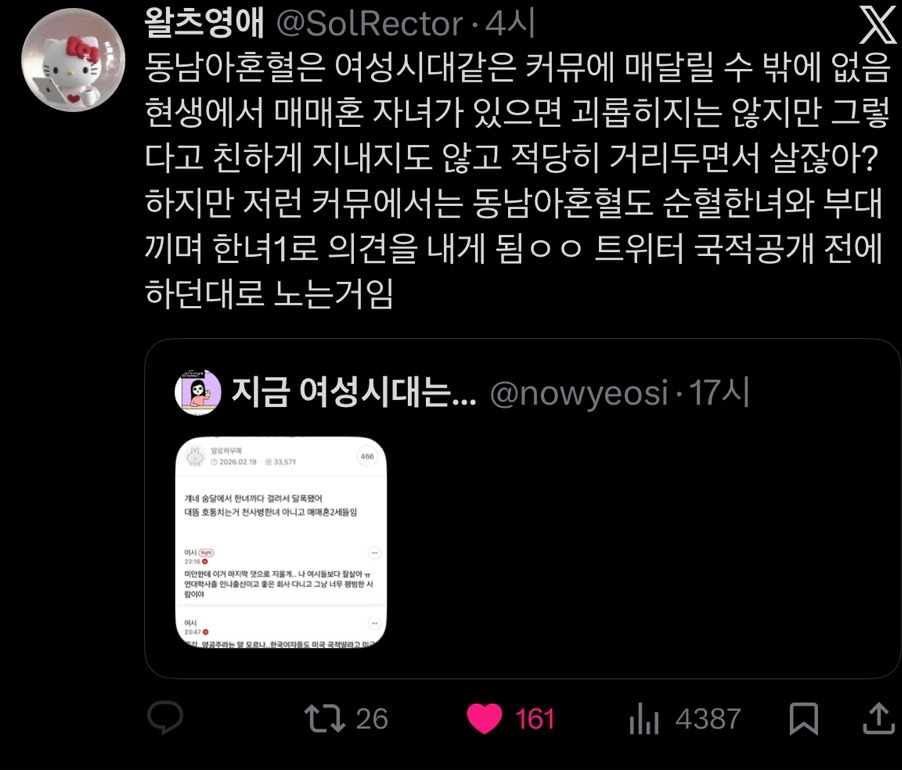Open the 4387 view count

point(708,719)
